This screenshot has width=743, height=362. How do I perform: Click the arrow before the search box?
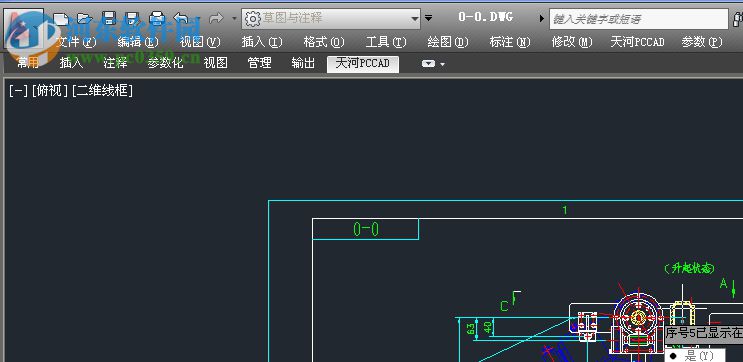542,18
